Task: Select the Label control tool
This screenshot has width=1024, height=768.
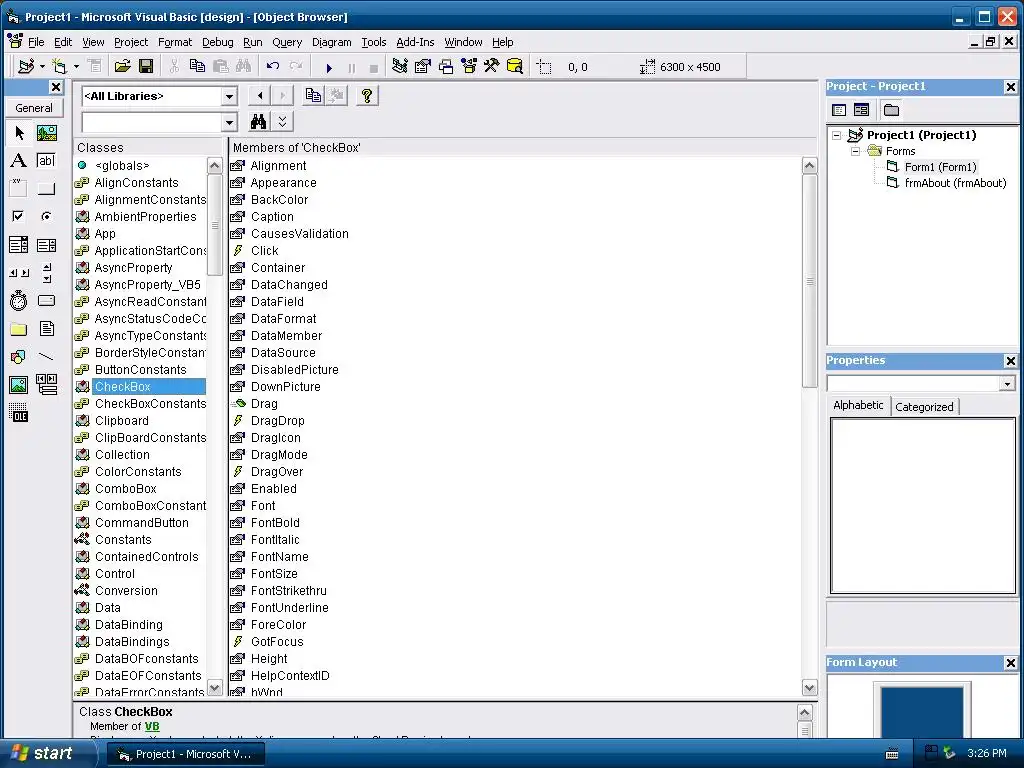Action: tap(19, 161)
